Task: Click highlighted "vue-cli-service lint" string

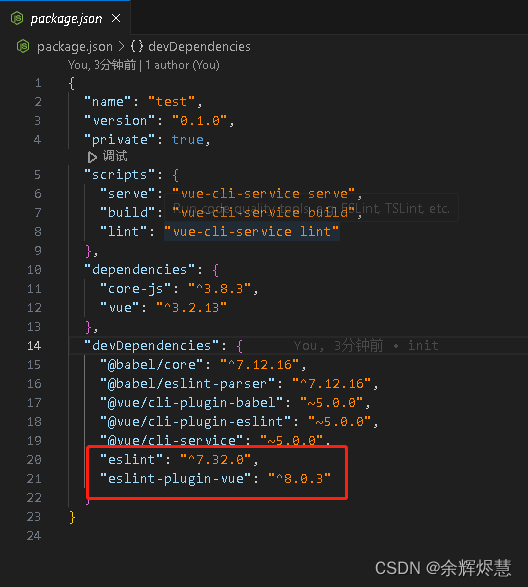Action: [252, 232]
